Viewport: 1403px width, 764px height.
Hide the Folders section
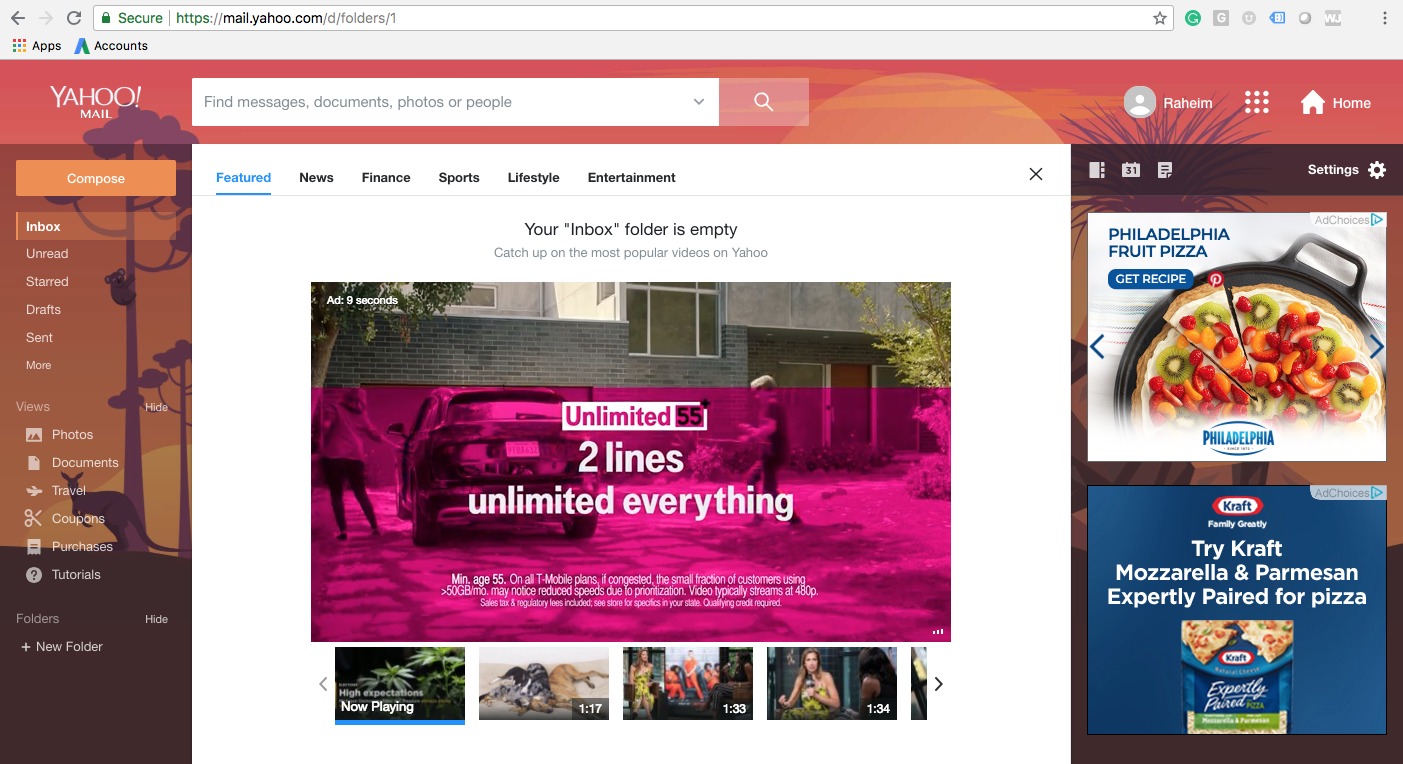[157, 619]
